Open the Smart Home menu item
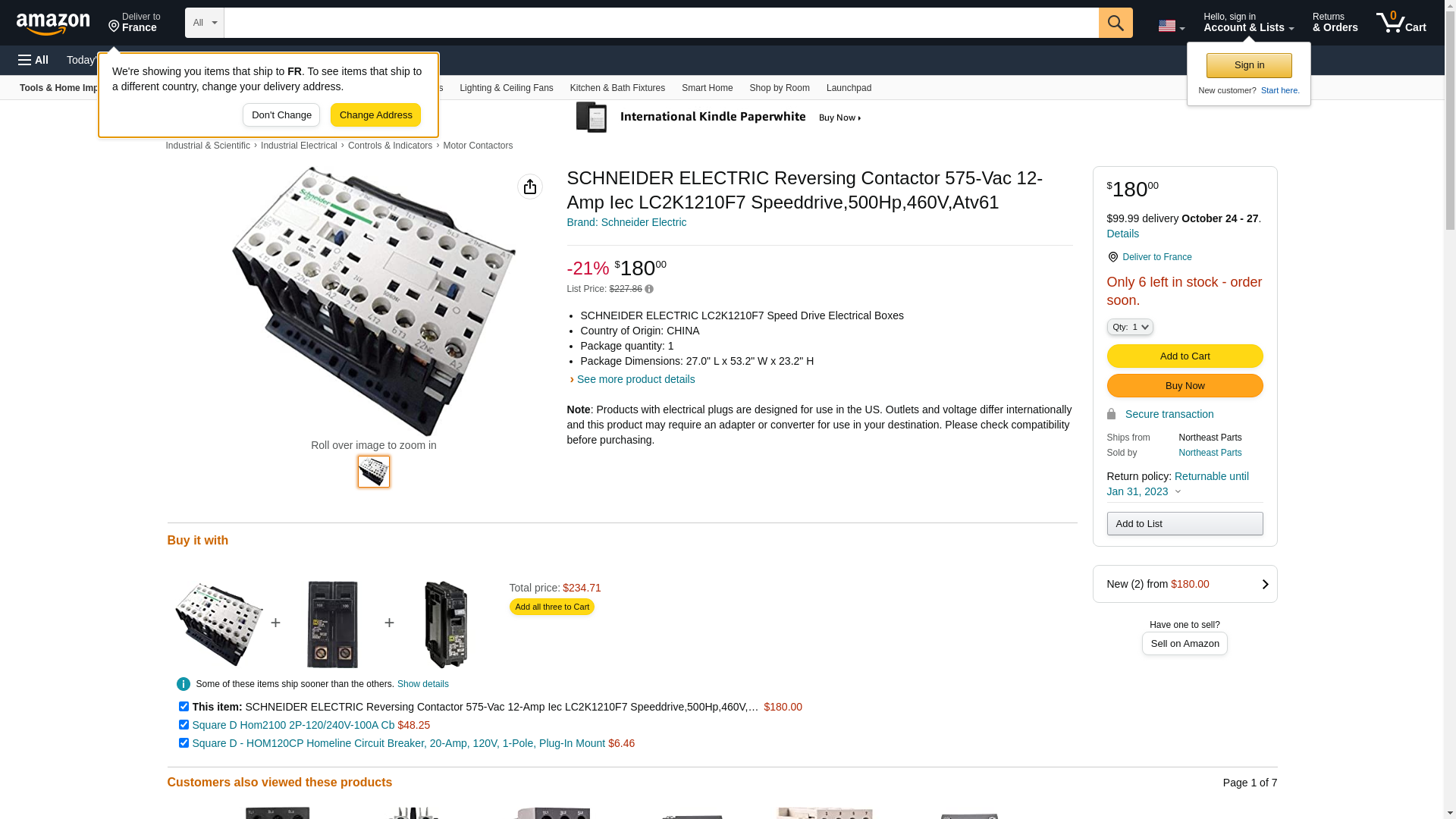Viewport: 1456px width, 819px height. click(x=707, y=88)
